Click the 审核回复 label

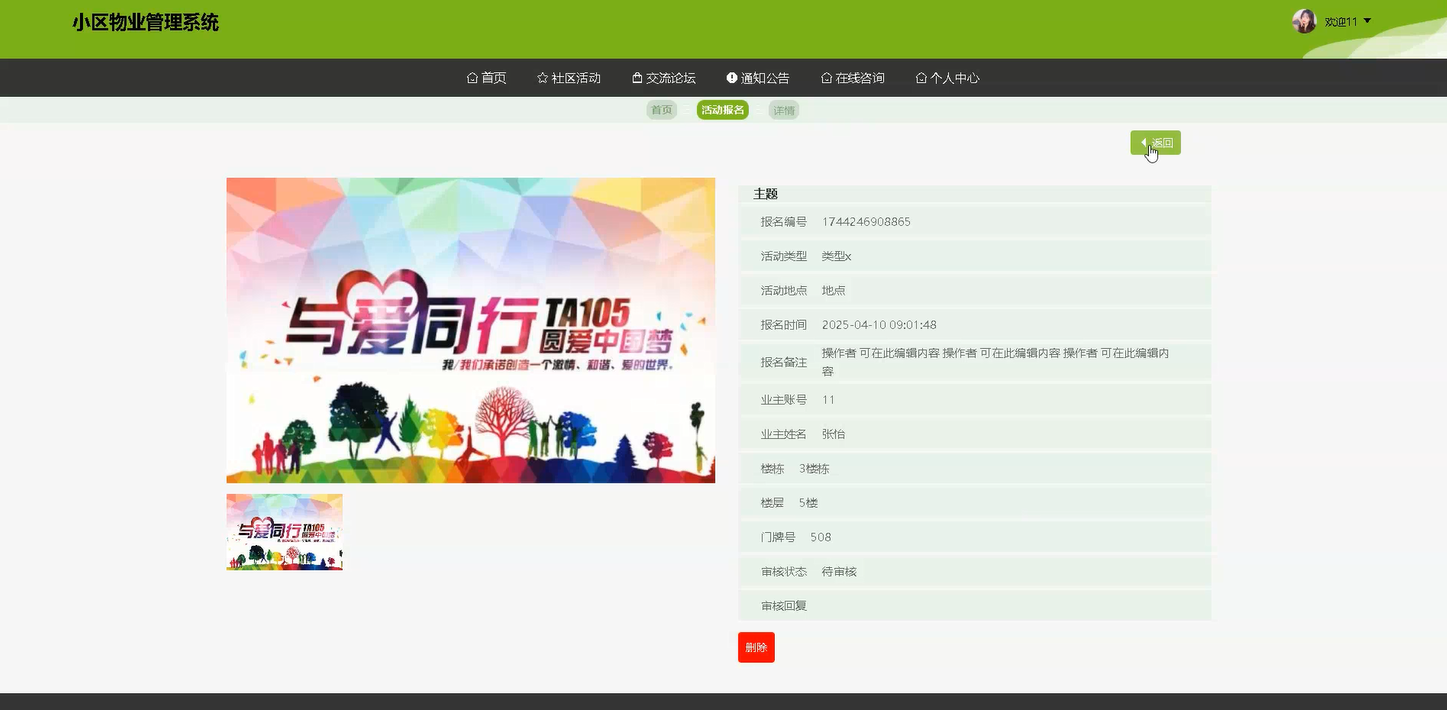[x=784, y=606]
